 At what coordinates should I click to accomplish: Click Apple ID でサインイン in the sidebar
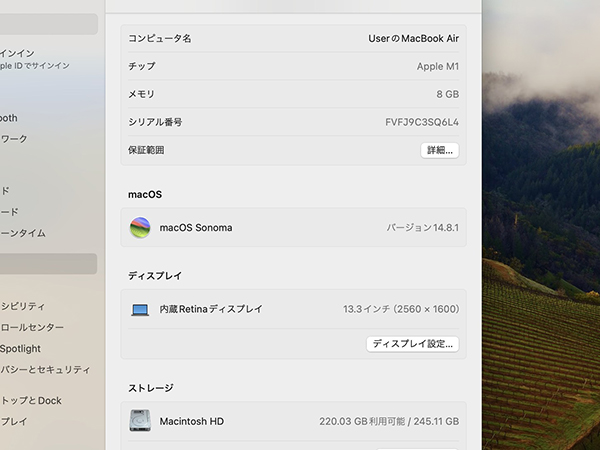click(34, 65)
